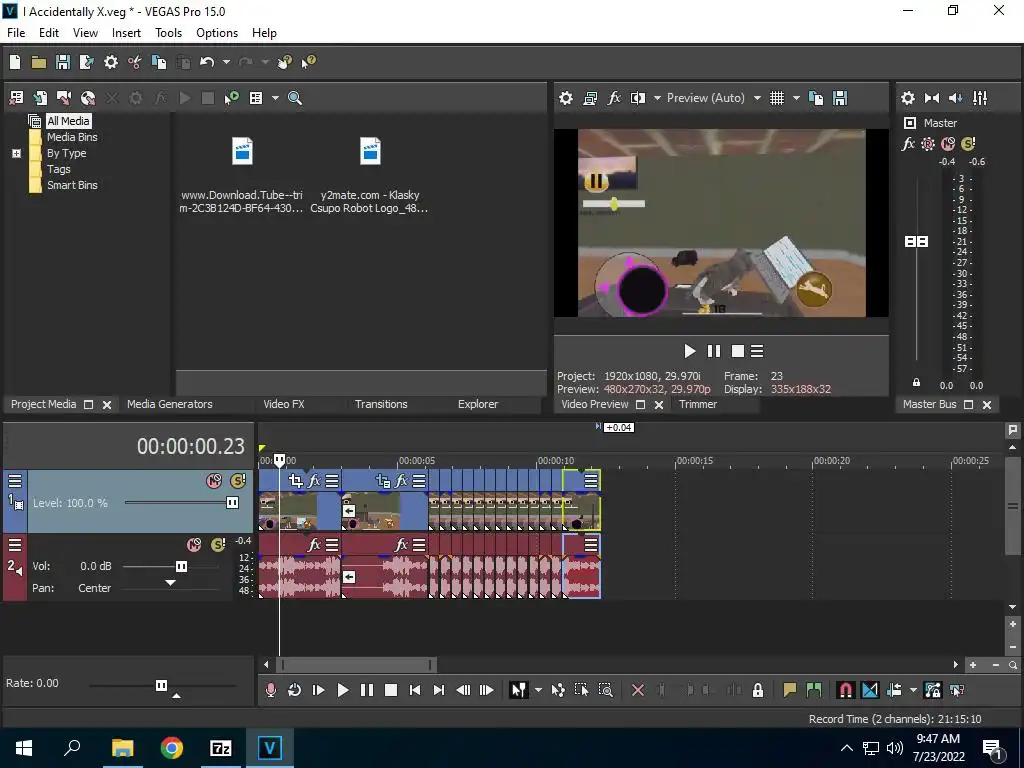1024x768 pixels.
Task: Copy preview snapshot to clipboard
Action: (816, 98)
